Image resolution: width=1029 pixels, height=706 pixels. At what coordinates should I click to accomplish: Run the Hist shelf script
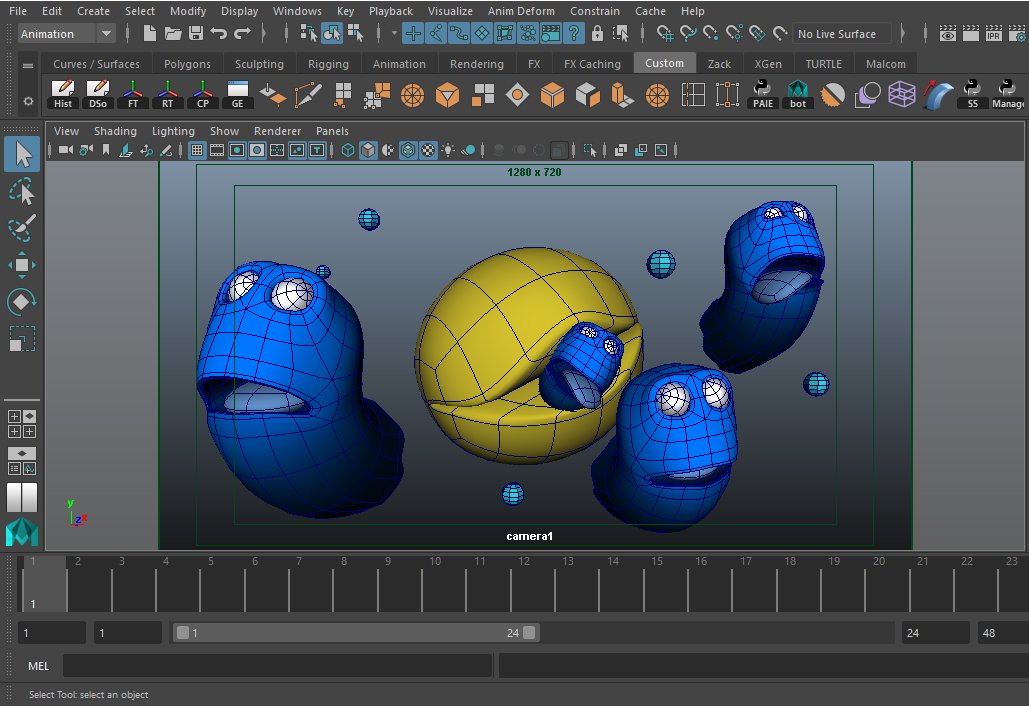pyautogui.click(x=63, y=94)
